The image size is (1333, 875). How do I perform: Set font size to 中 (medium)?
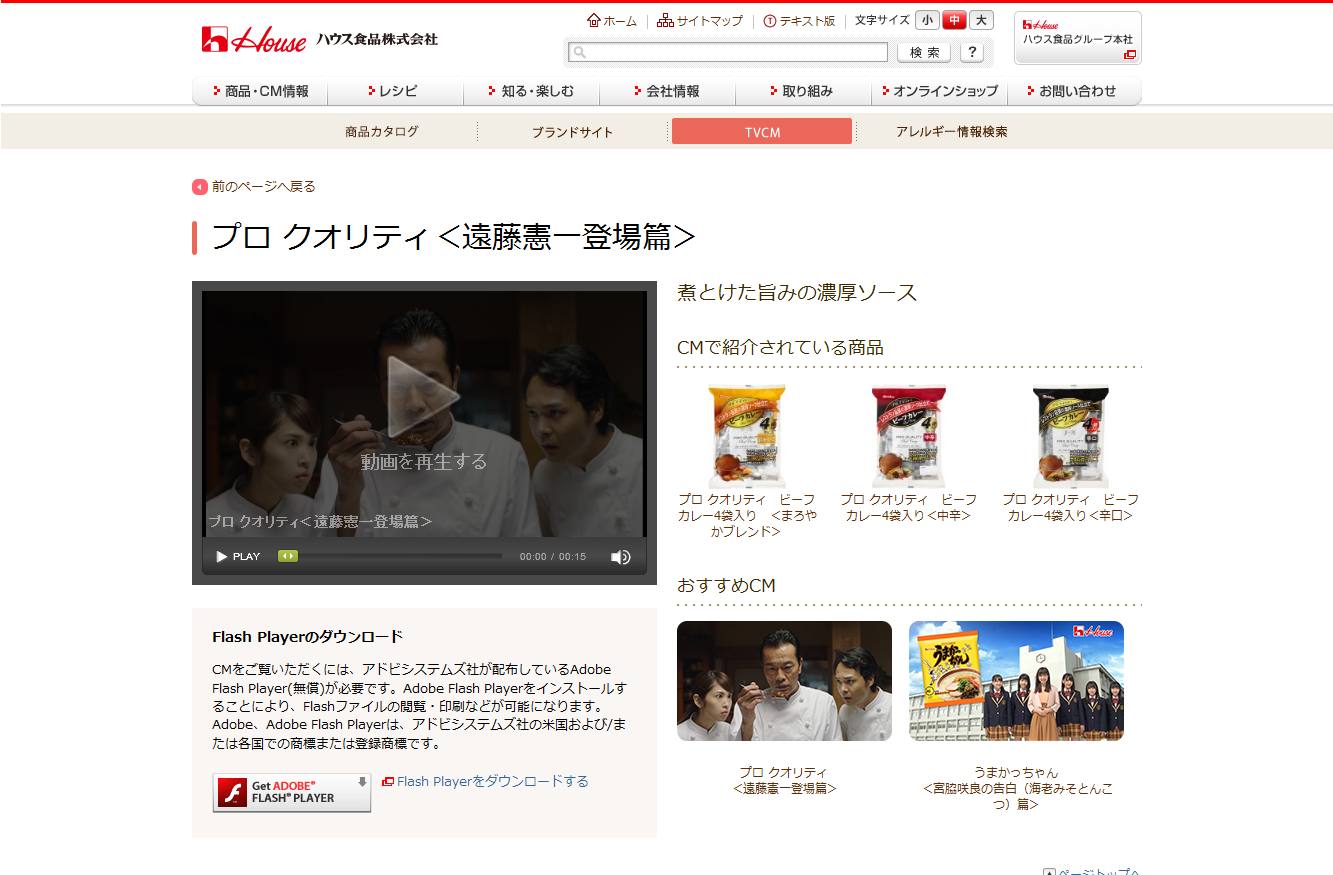coord(954,20)
